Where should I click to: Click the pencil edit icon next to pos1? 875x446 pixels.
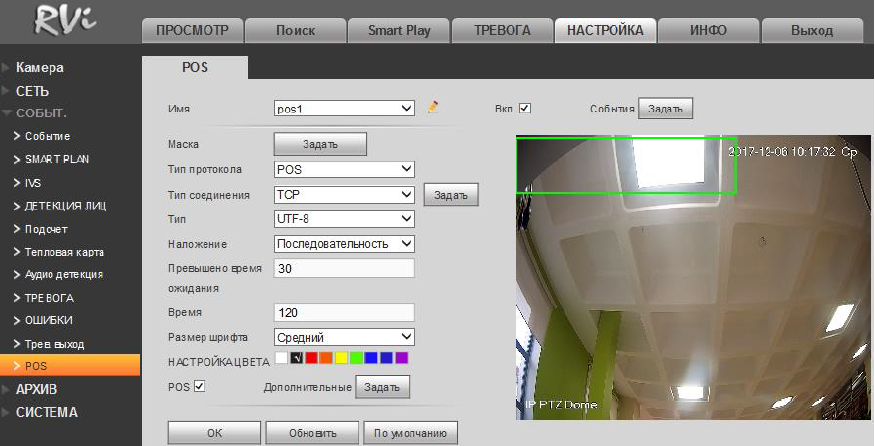click(x=433, y=108)
